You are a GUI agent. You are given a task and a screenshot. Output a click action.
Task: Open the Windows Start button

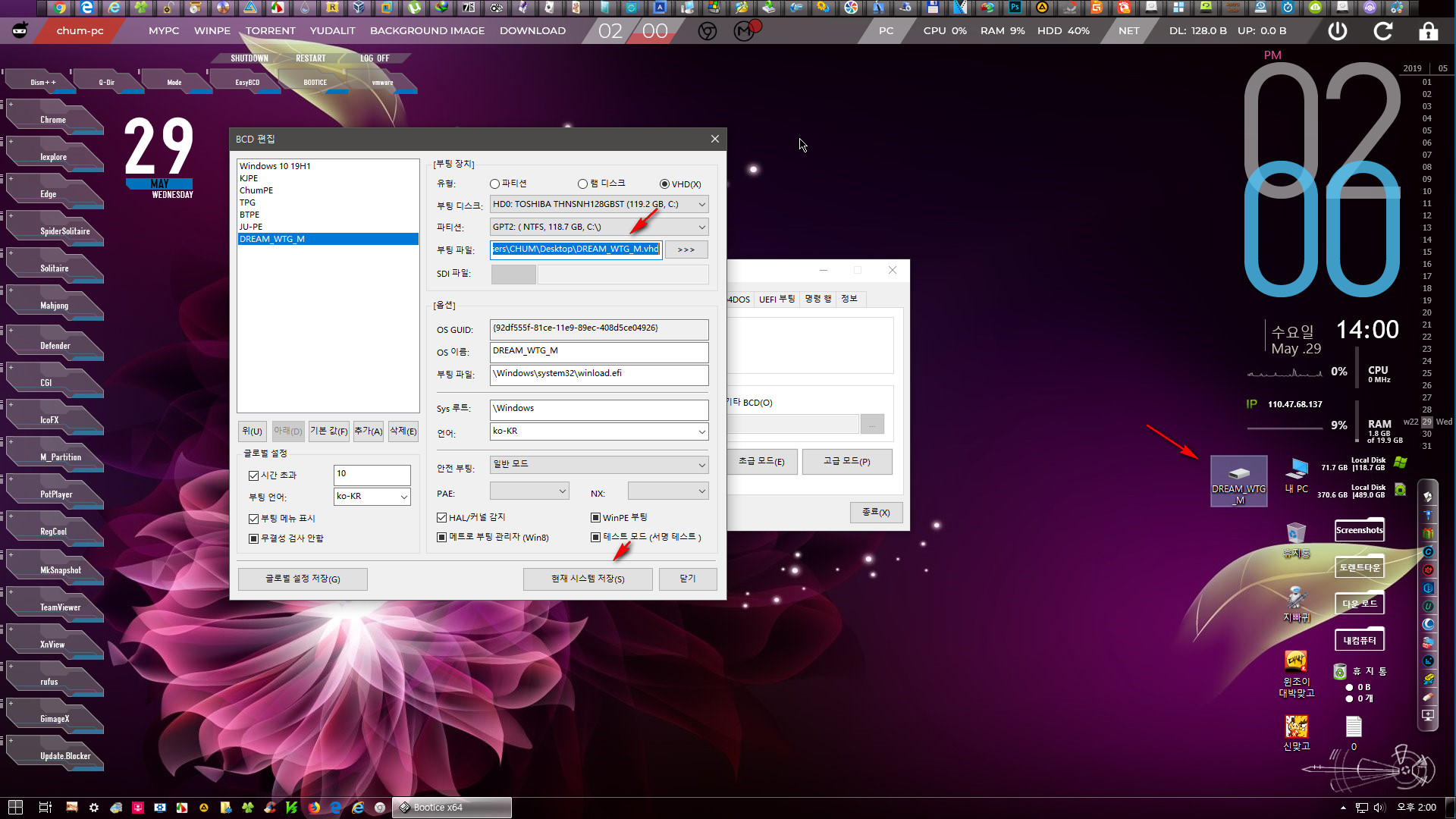(15, 808)
